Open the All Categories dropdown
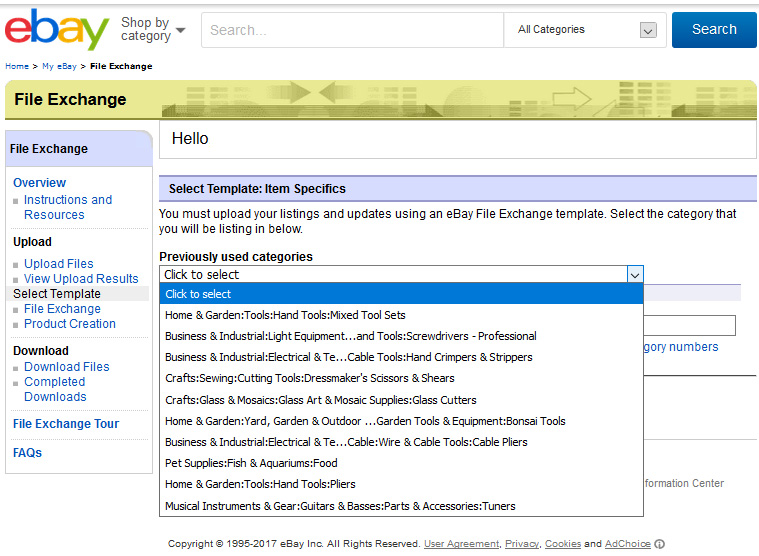 [585, 30]
